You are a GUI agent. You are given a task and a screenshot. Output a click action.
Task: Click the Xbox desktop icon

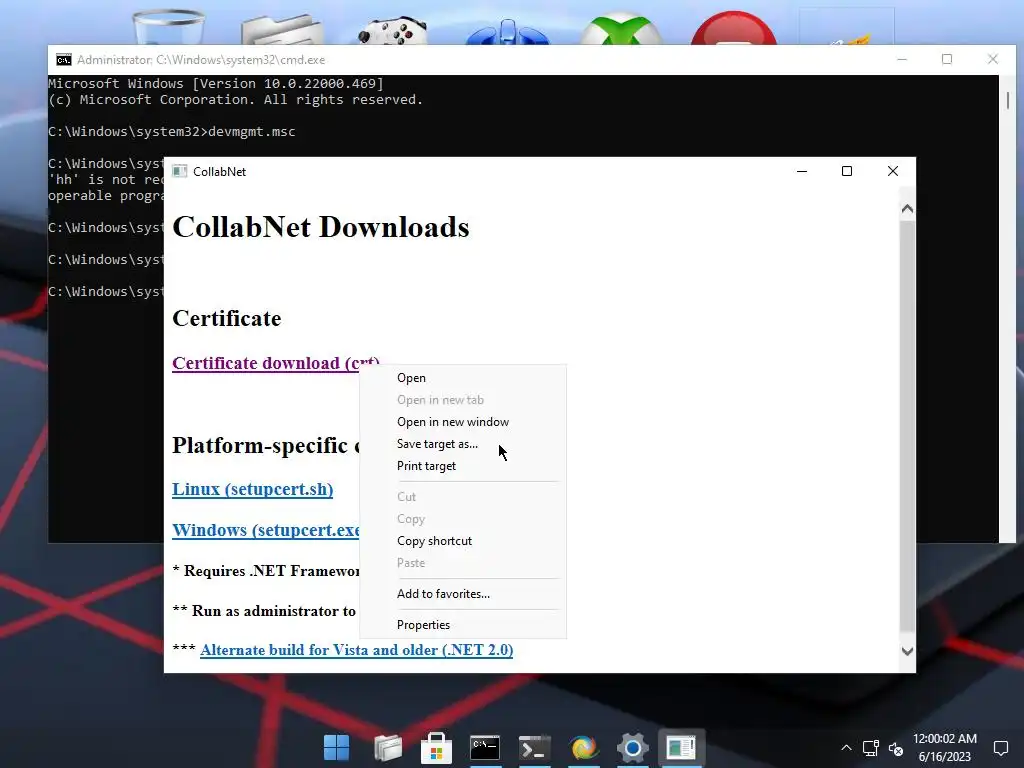[621, 29]
